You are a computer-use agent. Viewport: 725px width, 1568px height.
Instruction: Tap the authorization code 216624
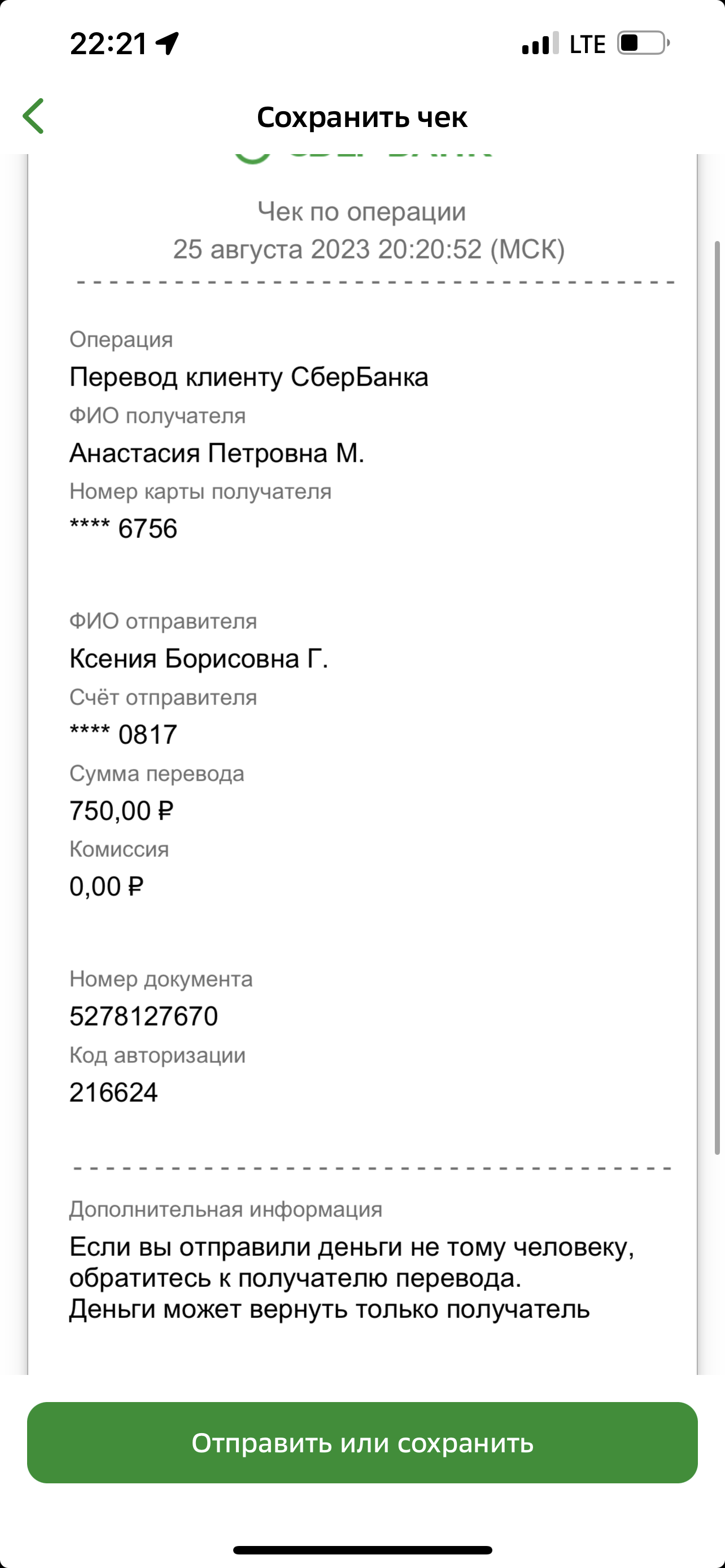[114, 1093]
